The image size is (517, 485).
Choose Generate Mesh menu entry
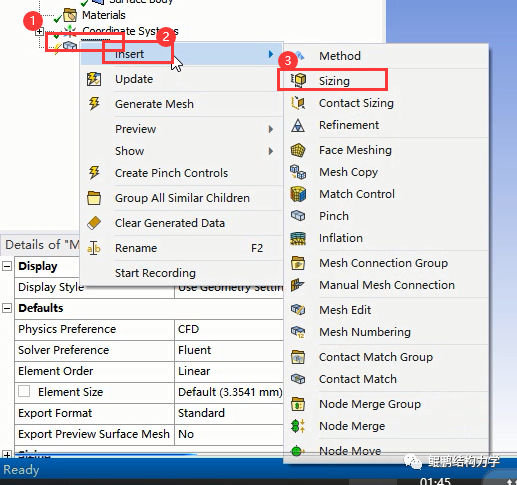[x=182, y=104]
